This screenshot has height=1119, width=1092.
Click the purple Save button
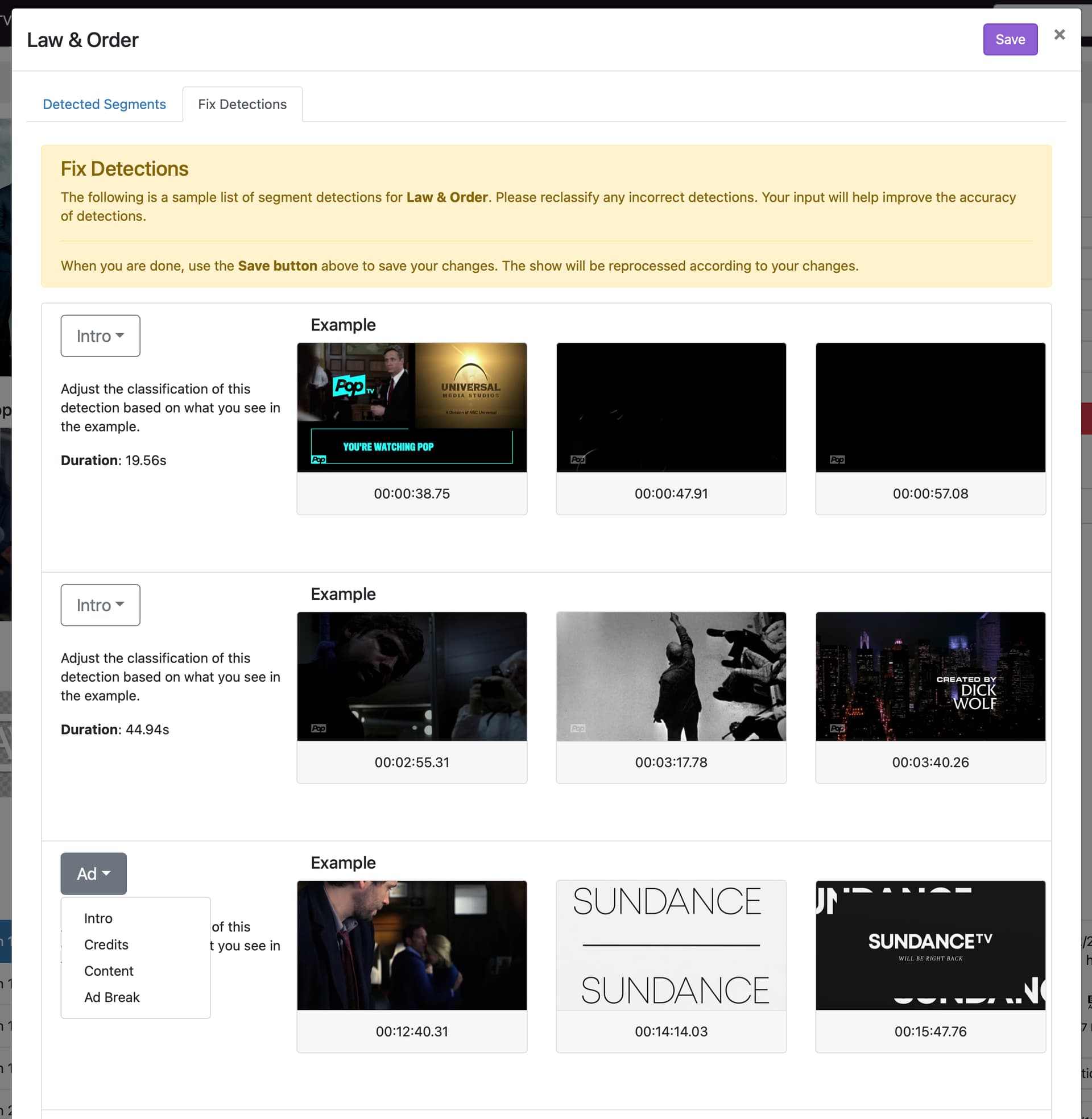(1010, 40)
